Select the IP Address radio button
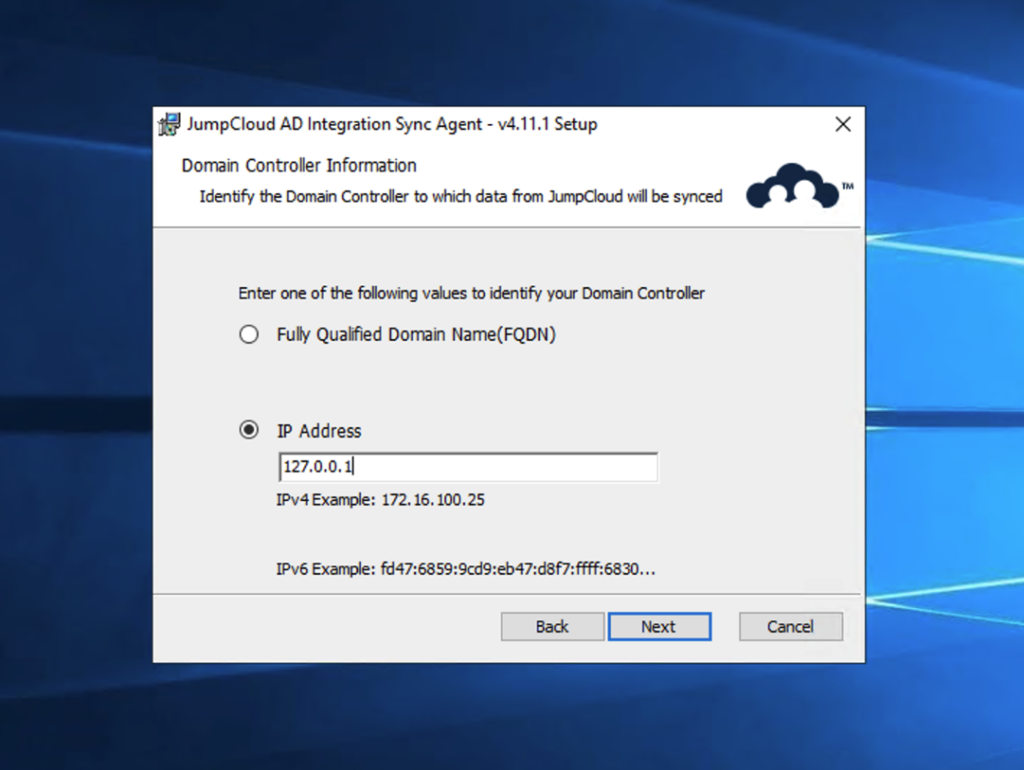 click(x=249, y=430)
